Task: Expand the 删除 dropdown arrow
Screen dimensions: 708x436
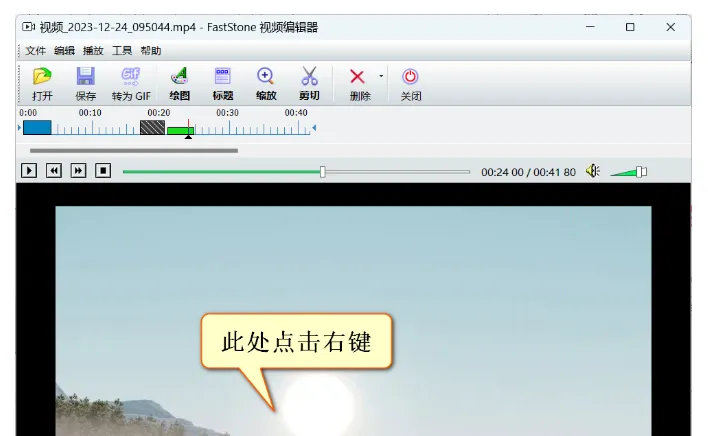Action: (381, 76)
